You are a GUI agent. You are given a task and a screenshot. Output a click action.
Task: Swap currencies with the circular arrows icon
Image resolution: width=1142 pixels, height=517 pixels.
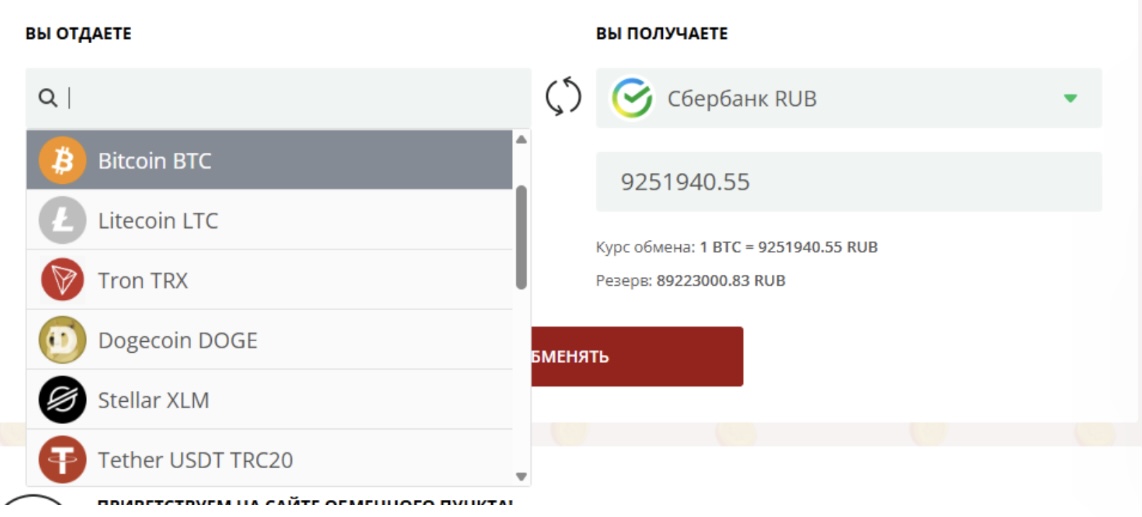pos(563,97)
